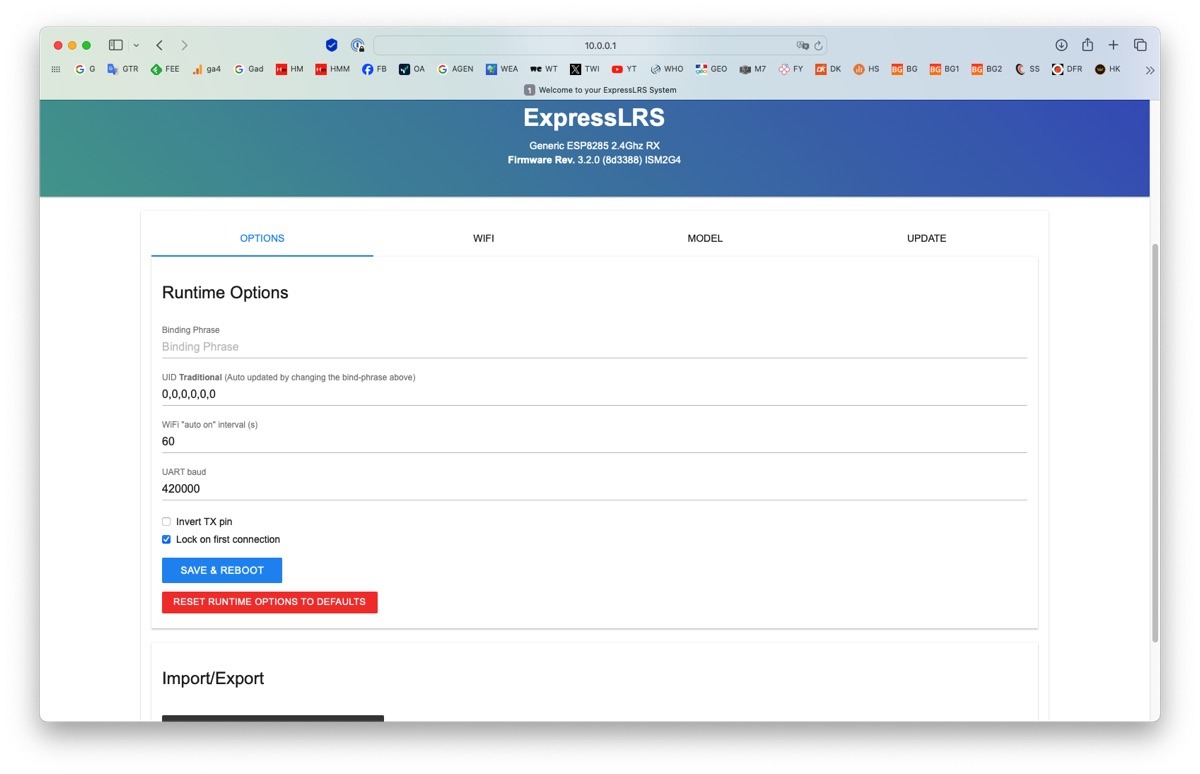
Task: Open the bookmarks grid icon
Action: tap(56, 69)
